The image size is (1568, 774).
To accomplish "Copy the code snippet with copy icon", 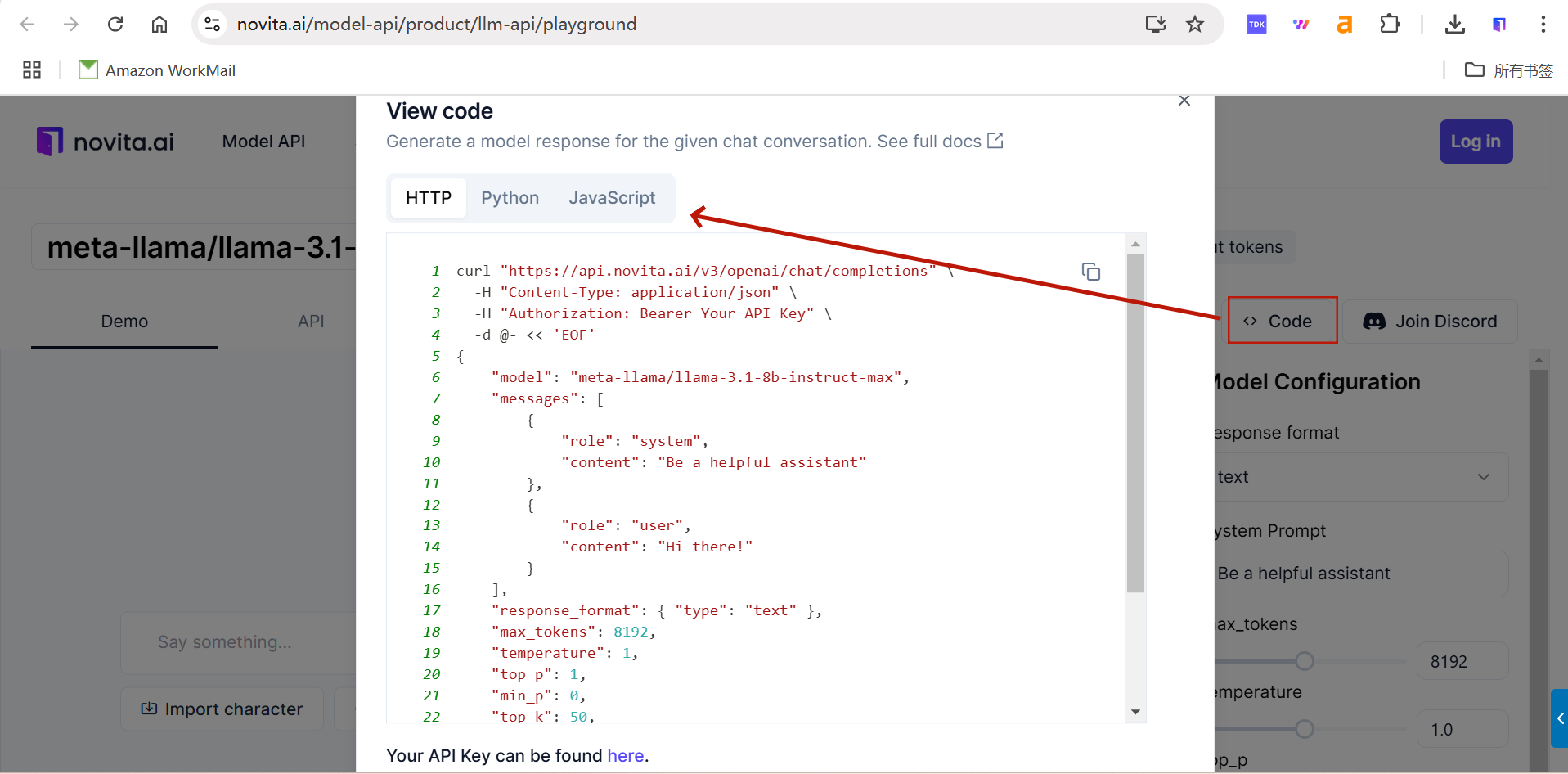I will [1091, 272].
